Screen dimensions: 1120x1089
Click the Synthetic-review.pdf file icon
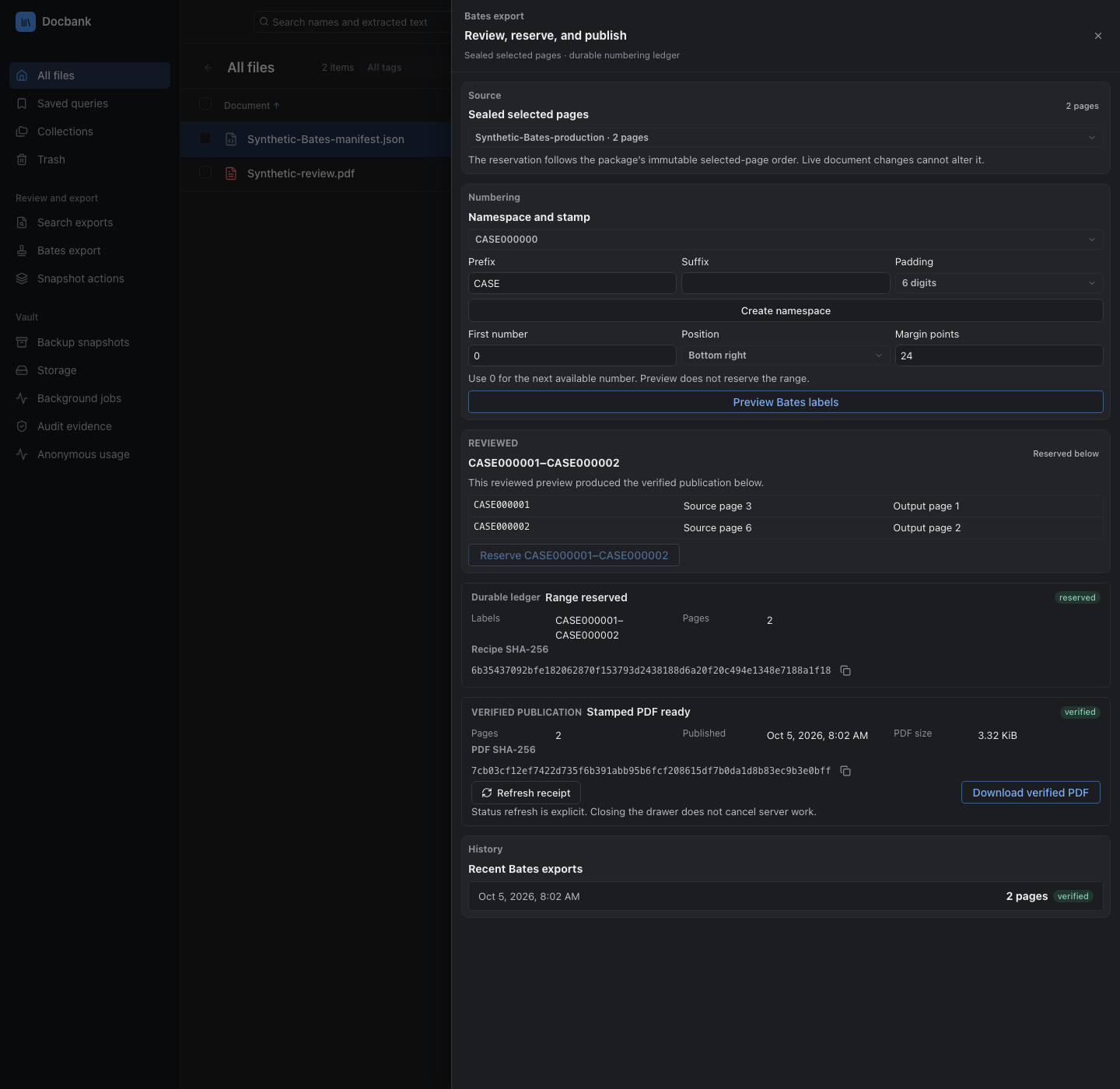coord(231,173)
